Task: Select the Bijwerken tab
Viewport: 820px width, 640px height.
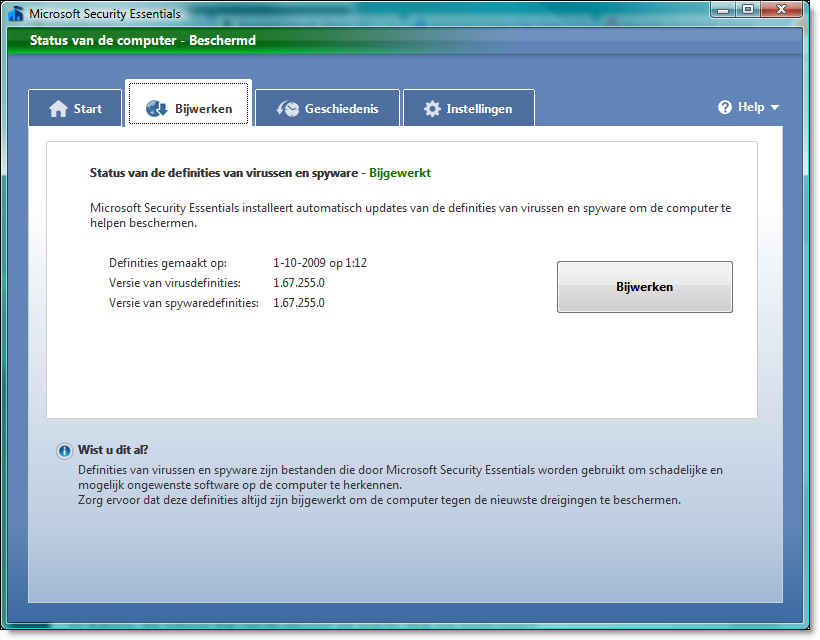Action: pos(188,103)
